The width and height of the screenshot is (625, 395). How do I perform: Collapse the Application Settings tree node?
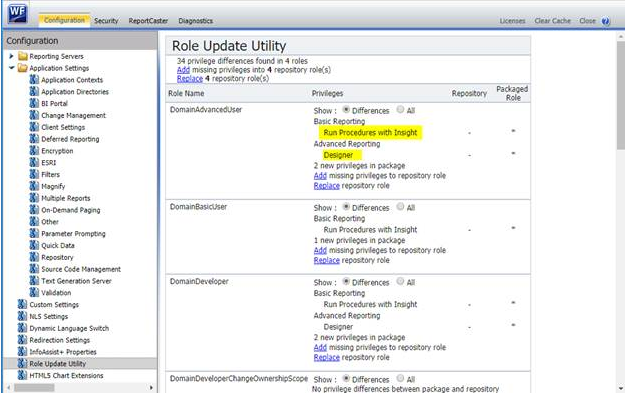[12, 68]
